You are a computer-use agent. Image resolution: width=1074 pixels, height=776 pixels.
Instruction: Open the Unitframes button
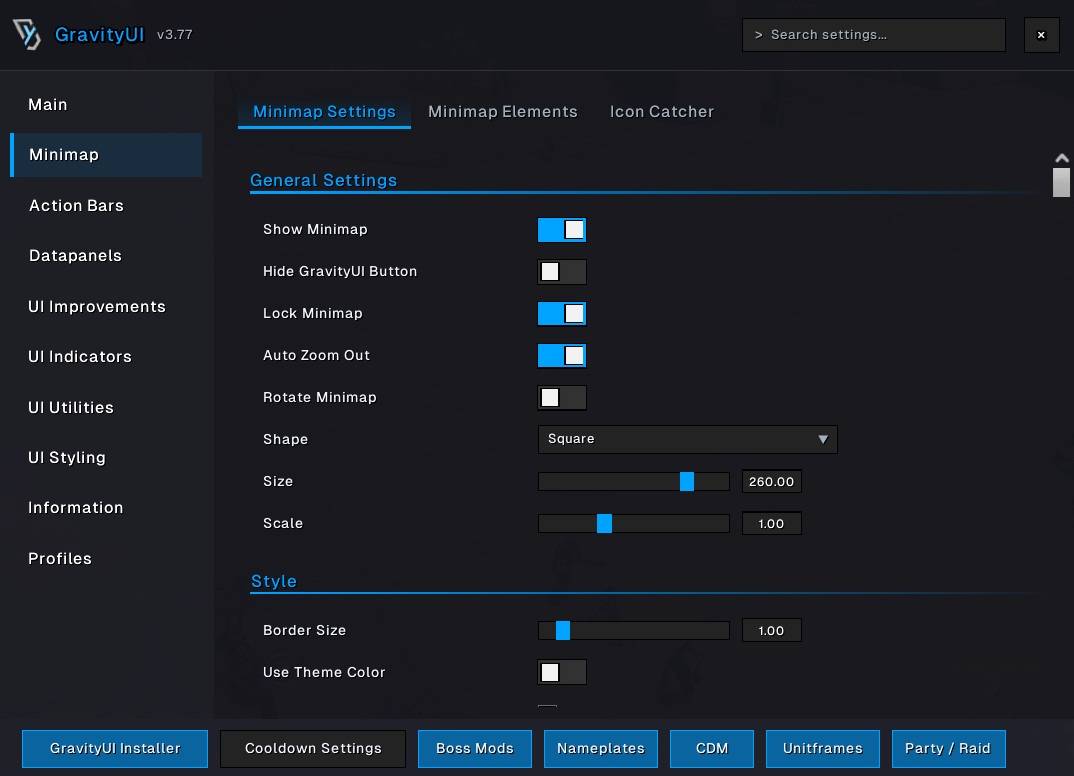pyautogui.click(x=823, y=749)
